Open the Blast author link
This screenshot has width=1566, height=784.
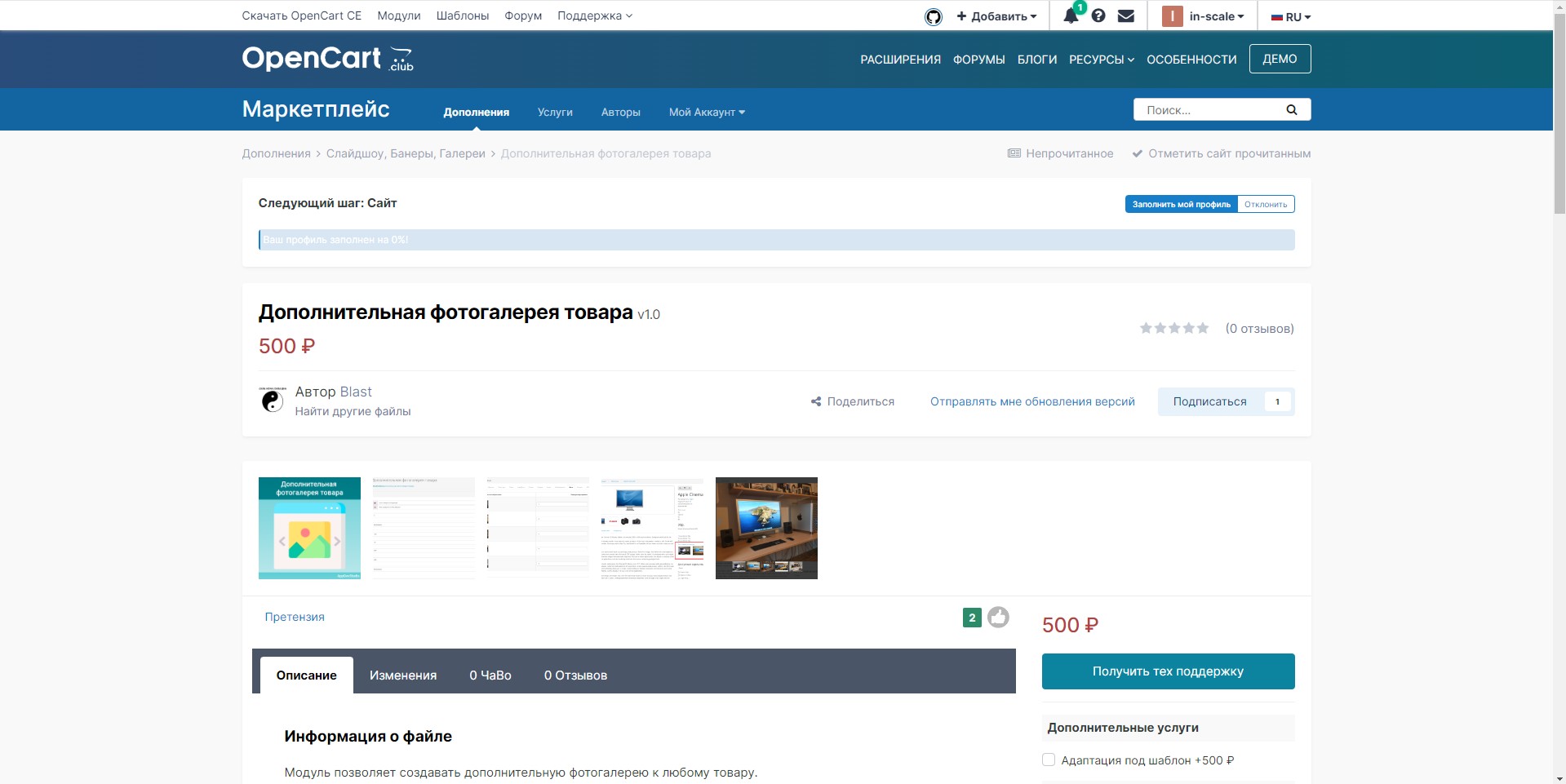[356, 392]
